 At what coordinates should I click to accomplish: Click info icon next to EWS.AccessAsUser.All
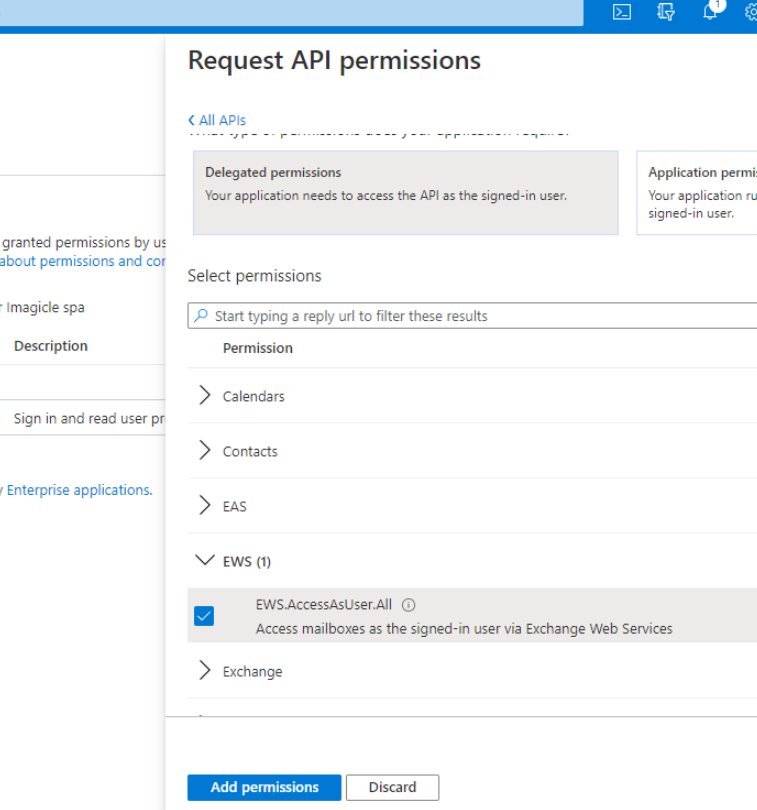408,605
